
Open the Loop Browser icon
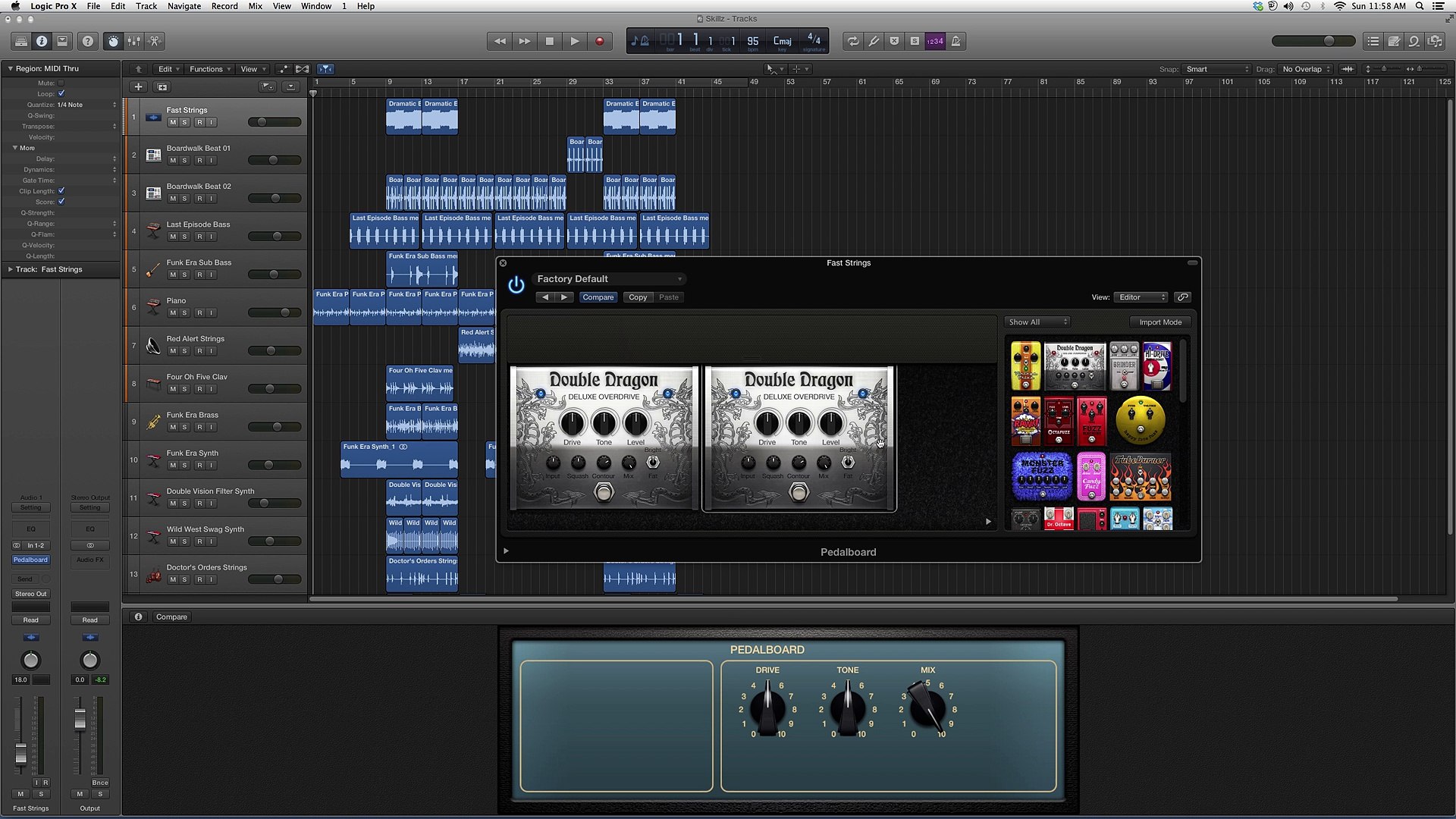click(1414, 41)
